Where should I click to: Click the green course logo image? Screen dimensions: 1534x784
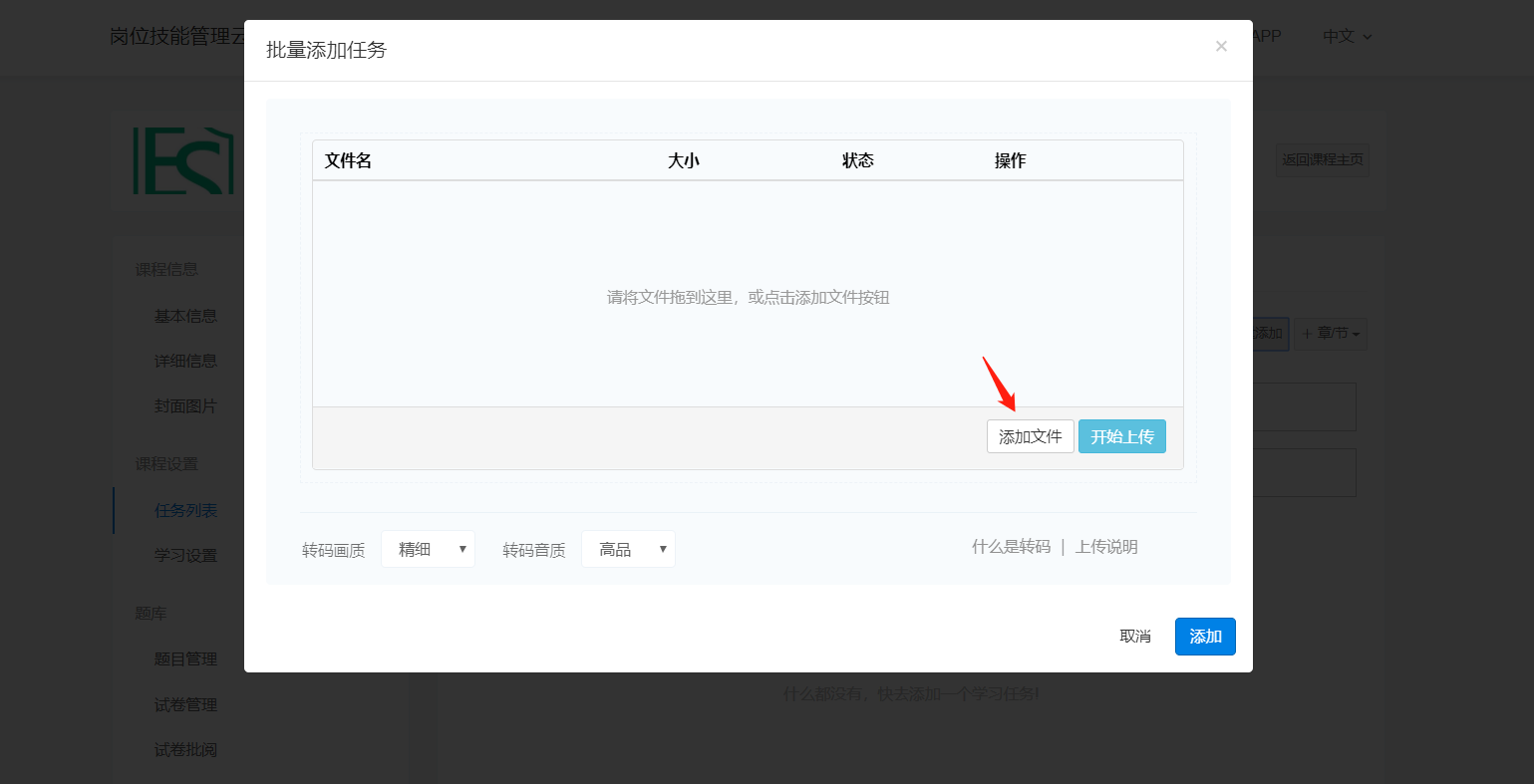(184, 160)
